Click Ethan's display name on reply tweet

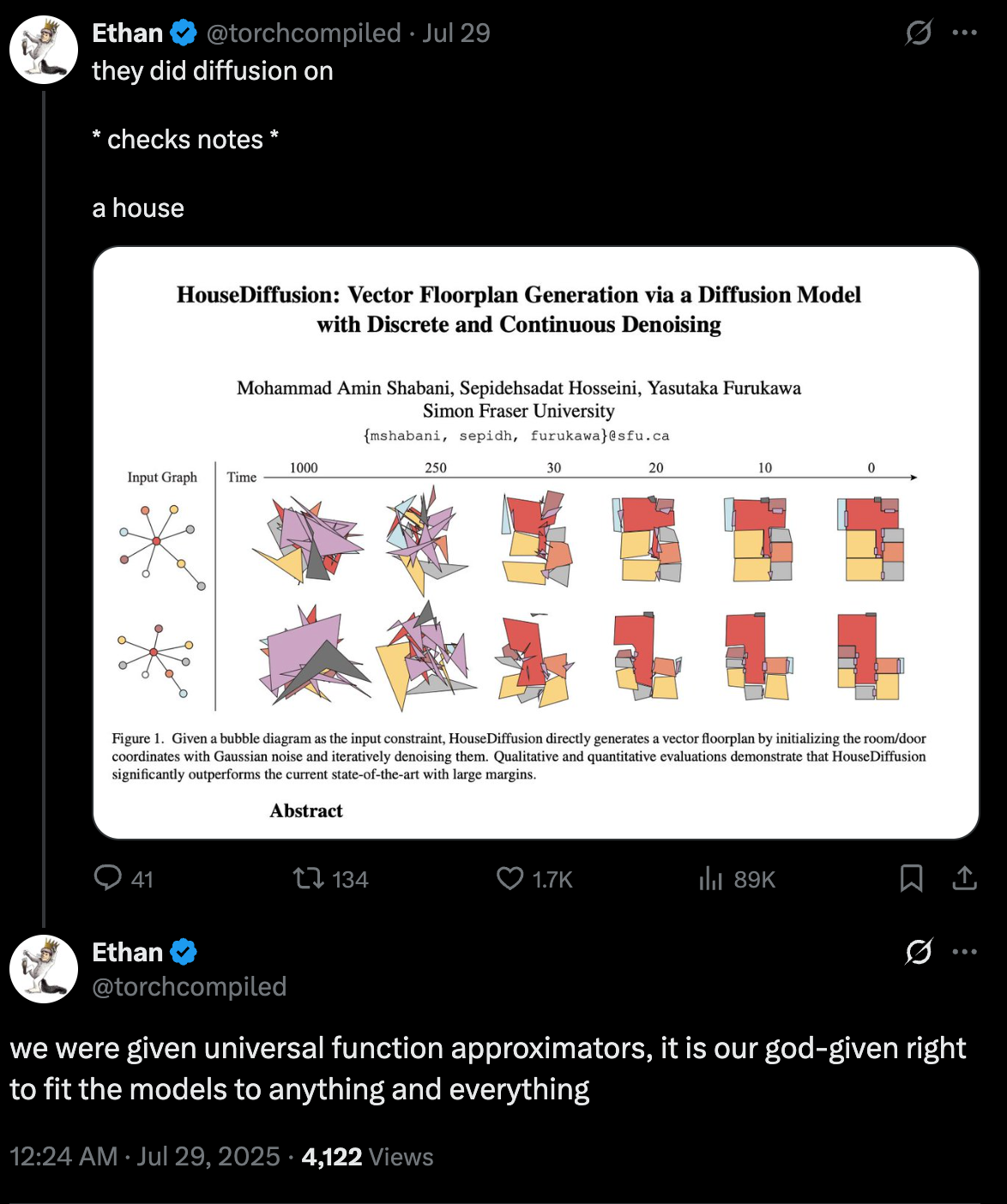coord(127,952)
